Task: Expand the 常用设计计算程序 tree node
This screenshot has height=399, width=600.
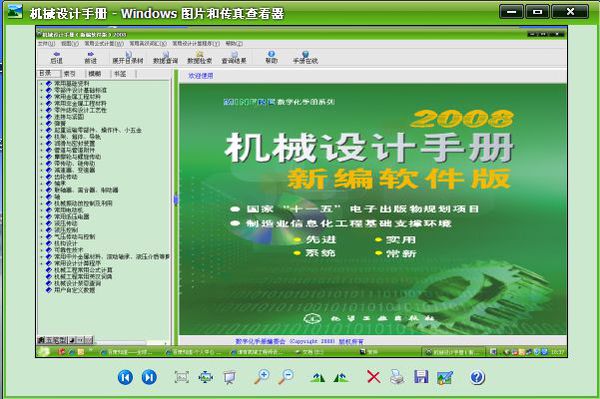Action: point(41,263)
